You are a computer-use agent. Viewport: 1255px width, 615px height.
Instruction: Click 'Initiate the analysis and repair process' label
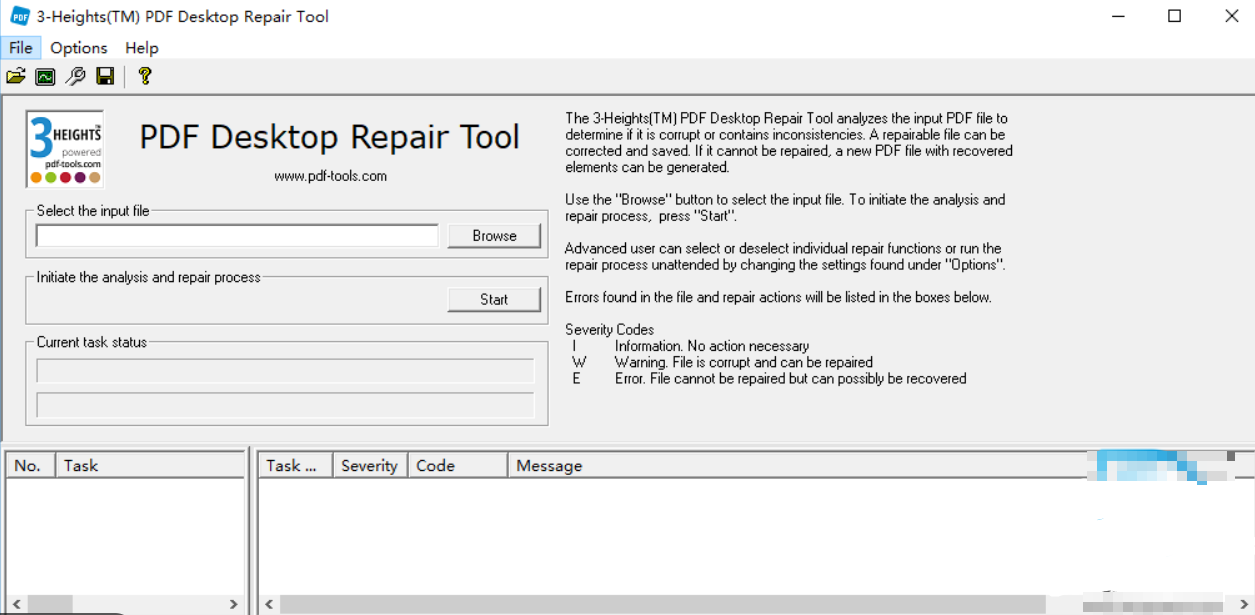pos(149,277)
